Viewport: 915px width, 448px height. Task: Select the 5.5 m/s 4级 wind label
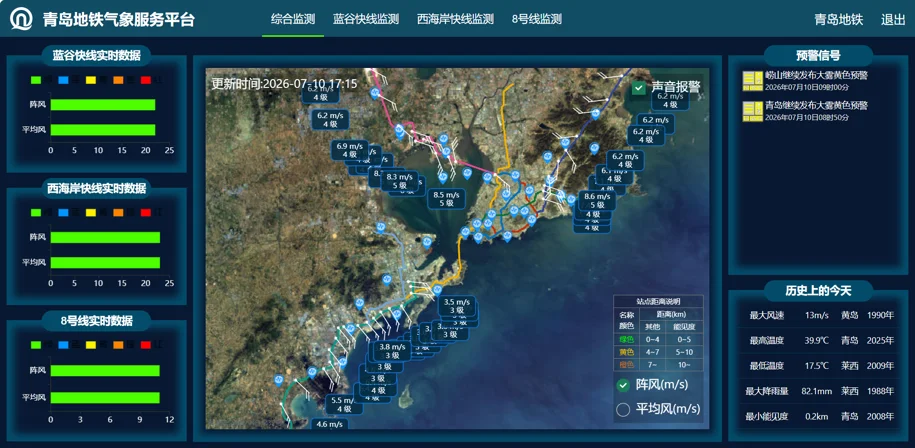[343, 404]
